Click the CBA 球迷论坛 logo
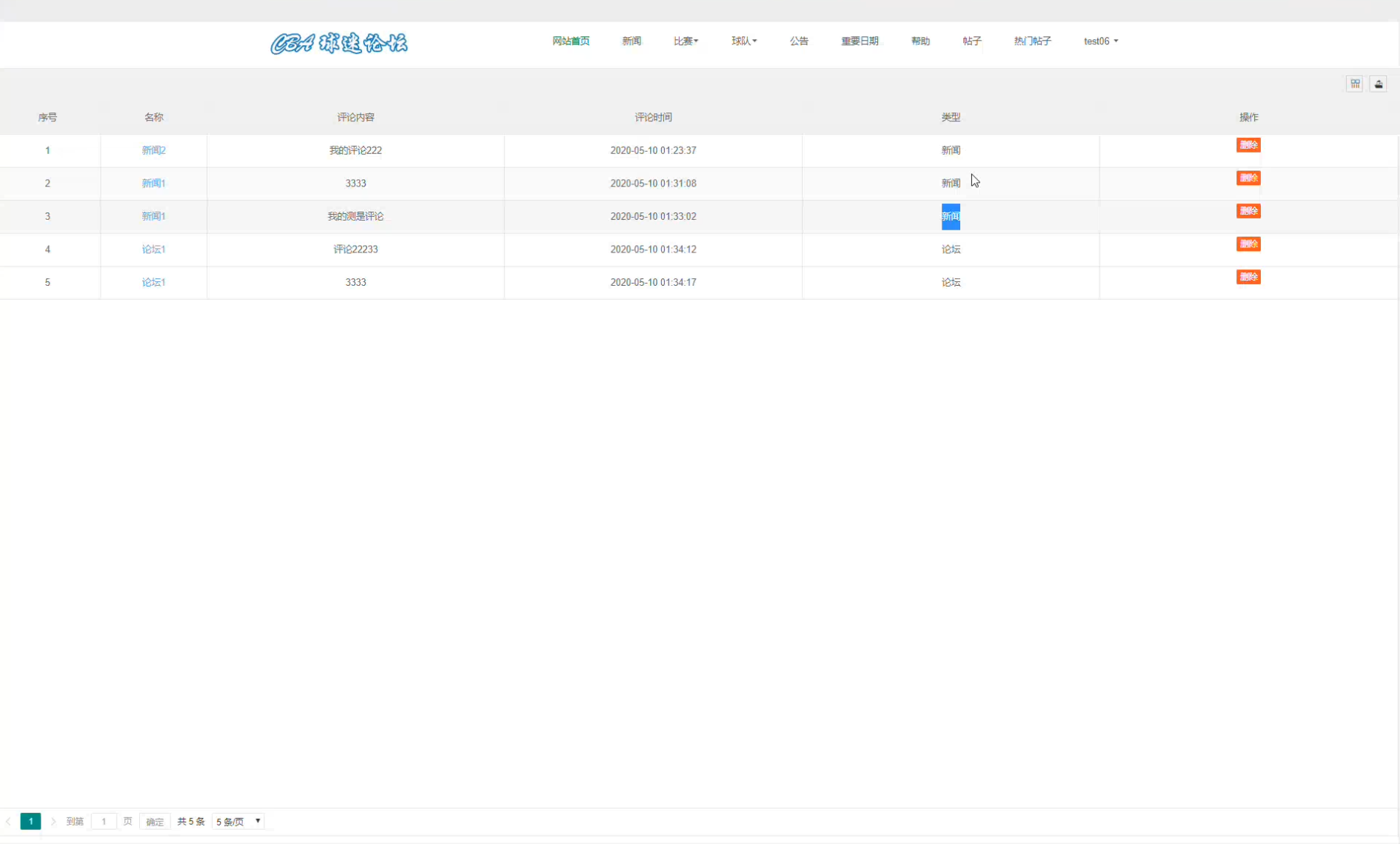The image size is (1400, 844). click(x=340, y=44)
